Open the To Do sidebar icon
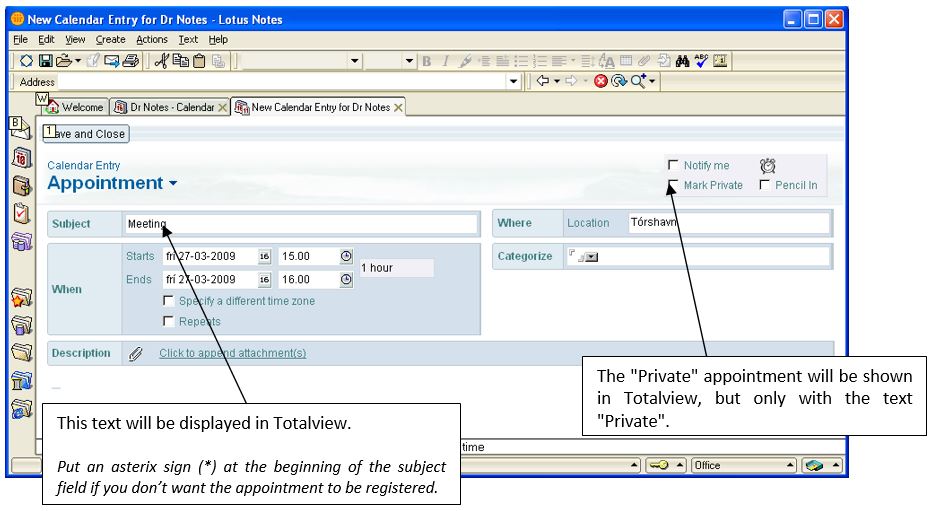The image size is (931, 511). point(21,213)
